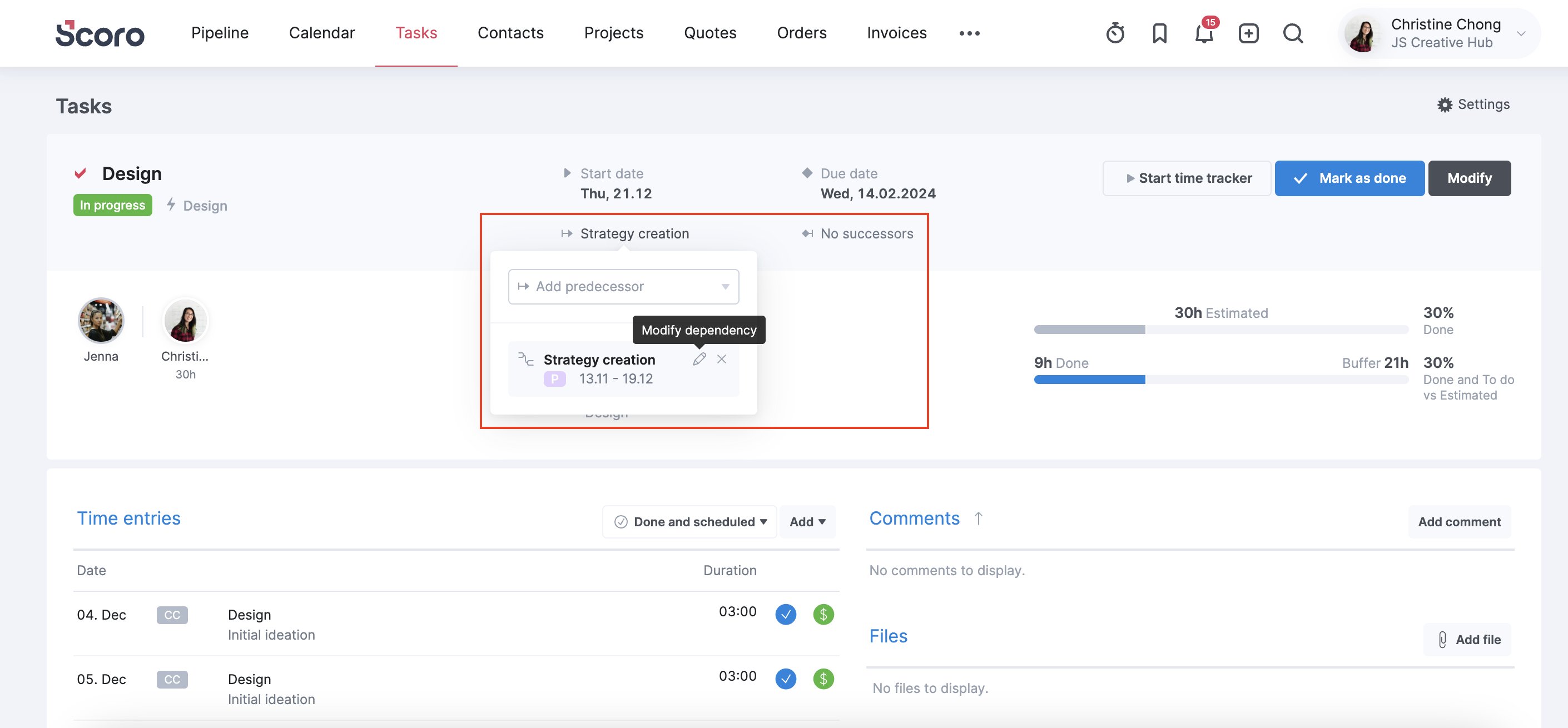Screen dimensions: 1568x728
Task: Click the Date column header
Action: coord(91,571)
